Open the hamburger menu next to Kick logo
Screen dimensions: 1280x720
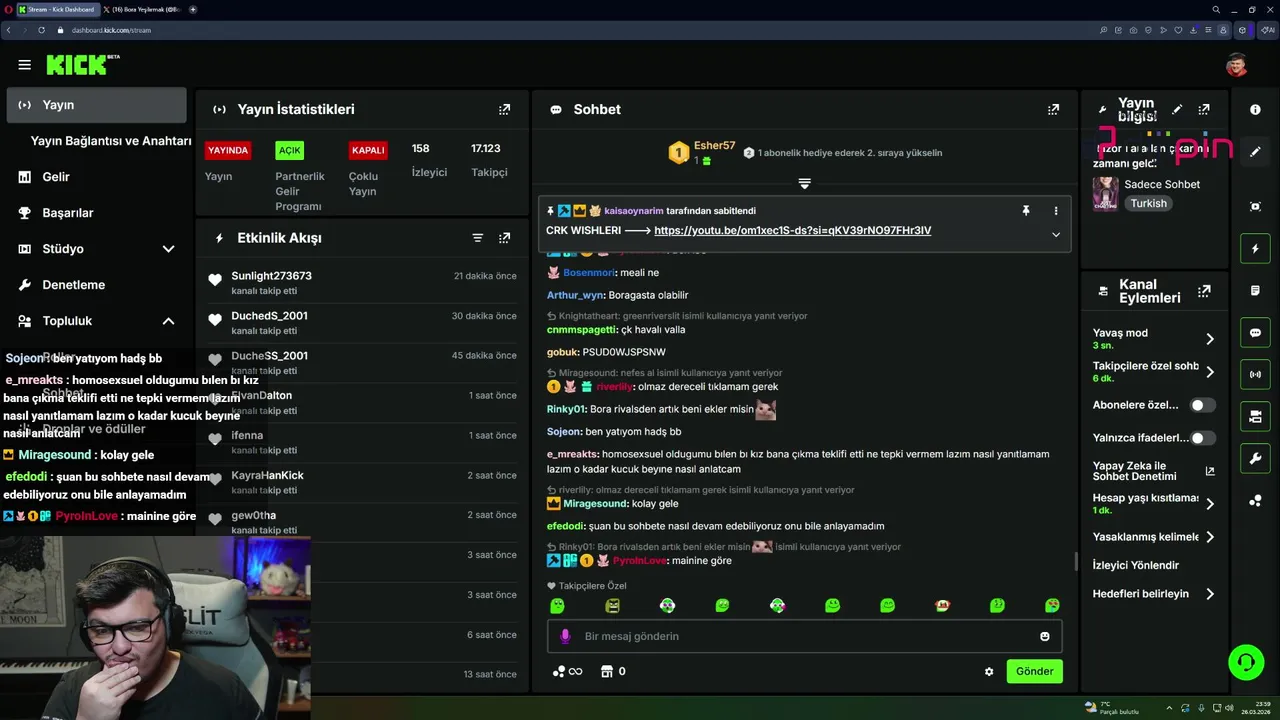(x=24, y=65)
